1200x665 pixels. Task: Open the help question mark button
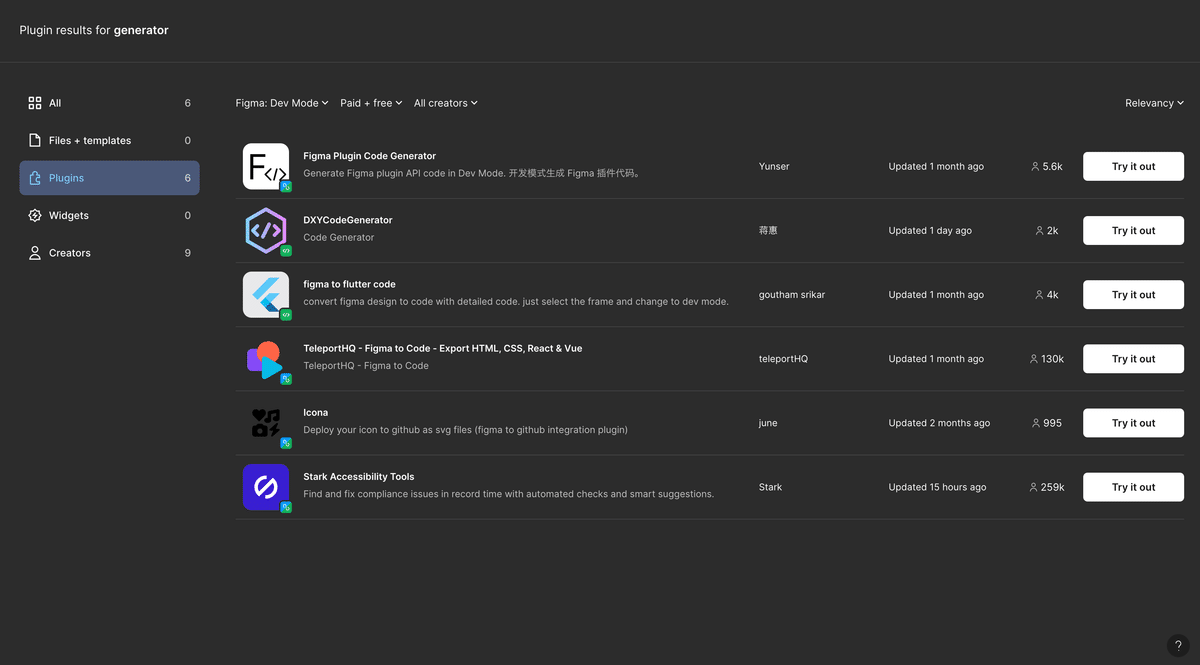coord(1178,645)
